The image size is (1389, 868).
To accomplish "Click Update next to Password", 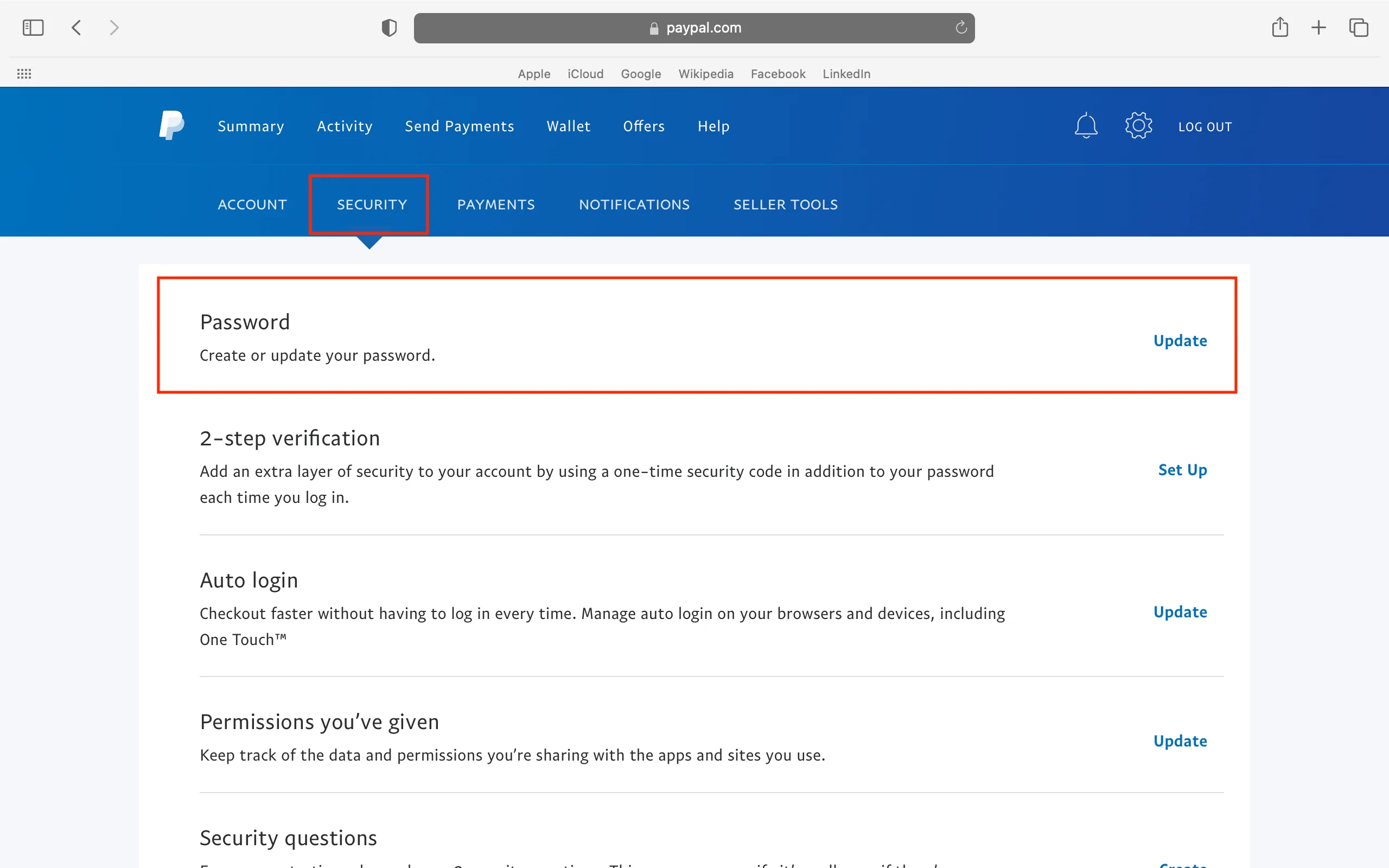I will (1180, 341).
